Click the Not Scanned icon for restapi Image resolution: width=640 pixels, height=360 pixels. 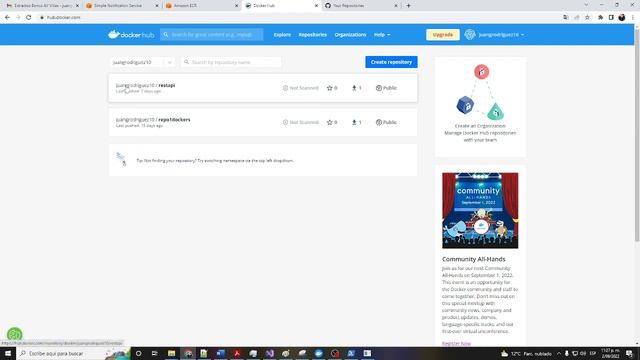point(285,88)
